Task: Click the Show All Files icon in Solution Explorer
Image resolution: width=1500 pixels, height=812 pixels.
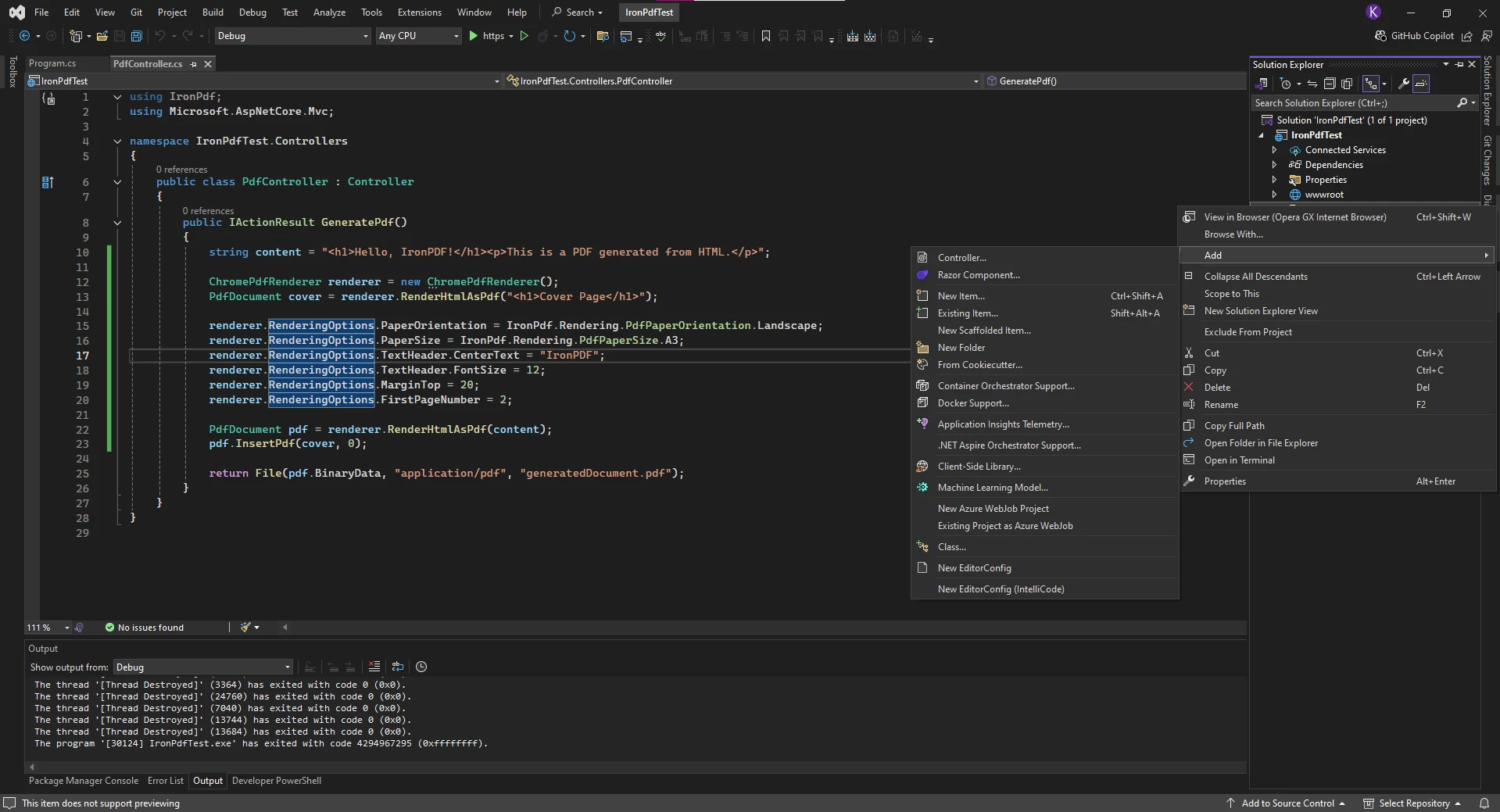Action: [x=1347, y=84]
